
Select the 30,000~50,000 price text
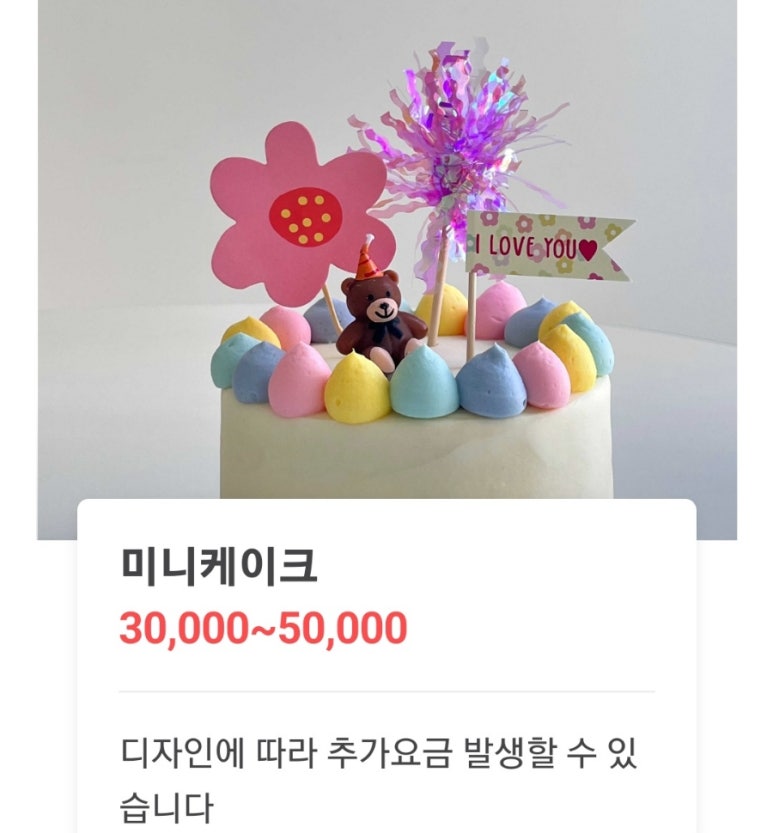pyautogui.click(x=263, y=628)
